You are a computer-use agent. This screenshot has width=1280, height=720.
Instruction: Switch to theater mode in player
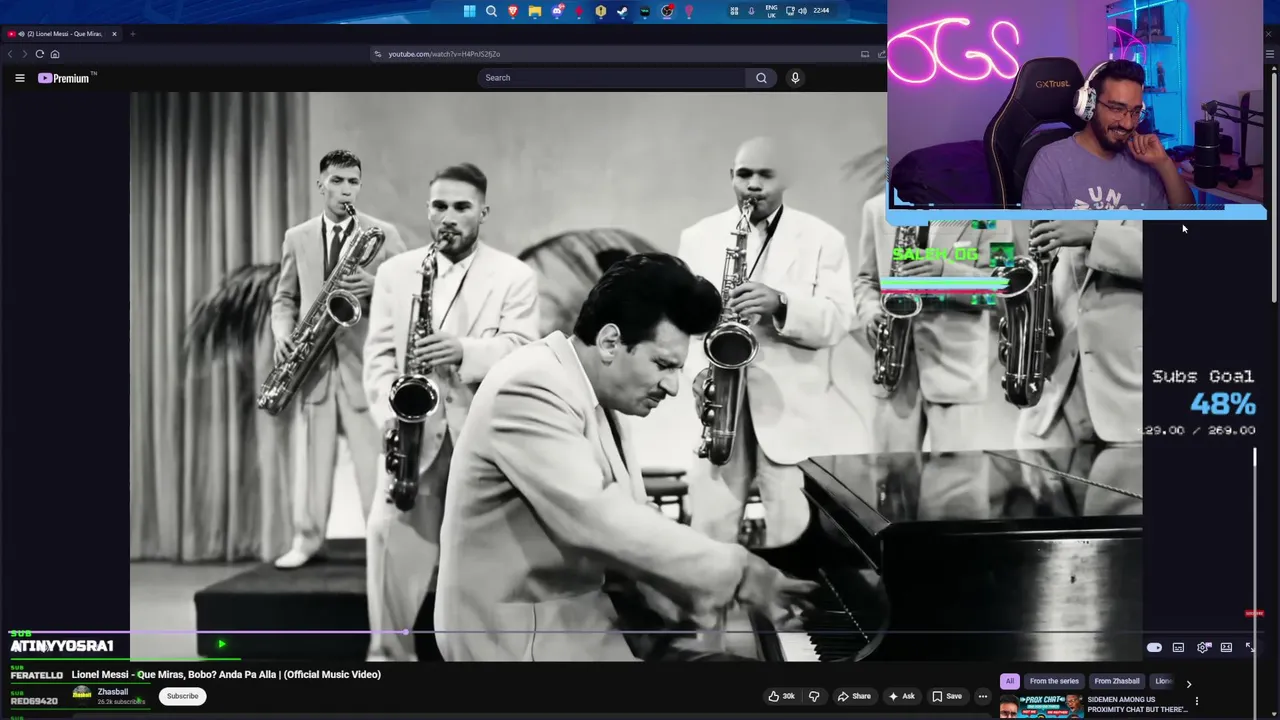pos(1226,648)
